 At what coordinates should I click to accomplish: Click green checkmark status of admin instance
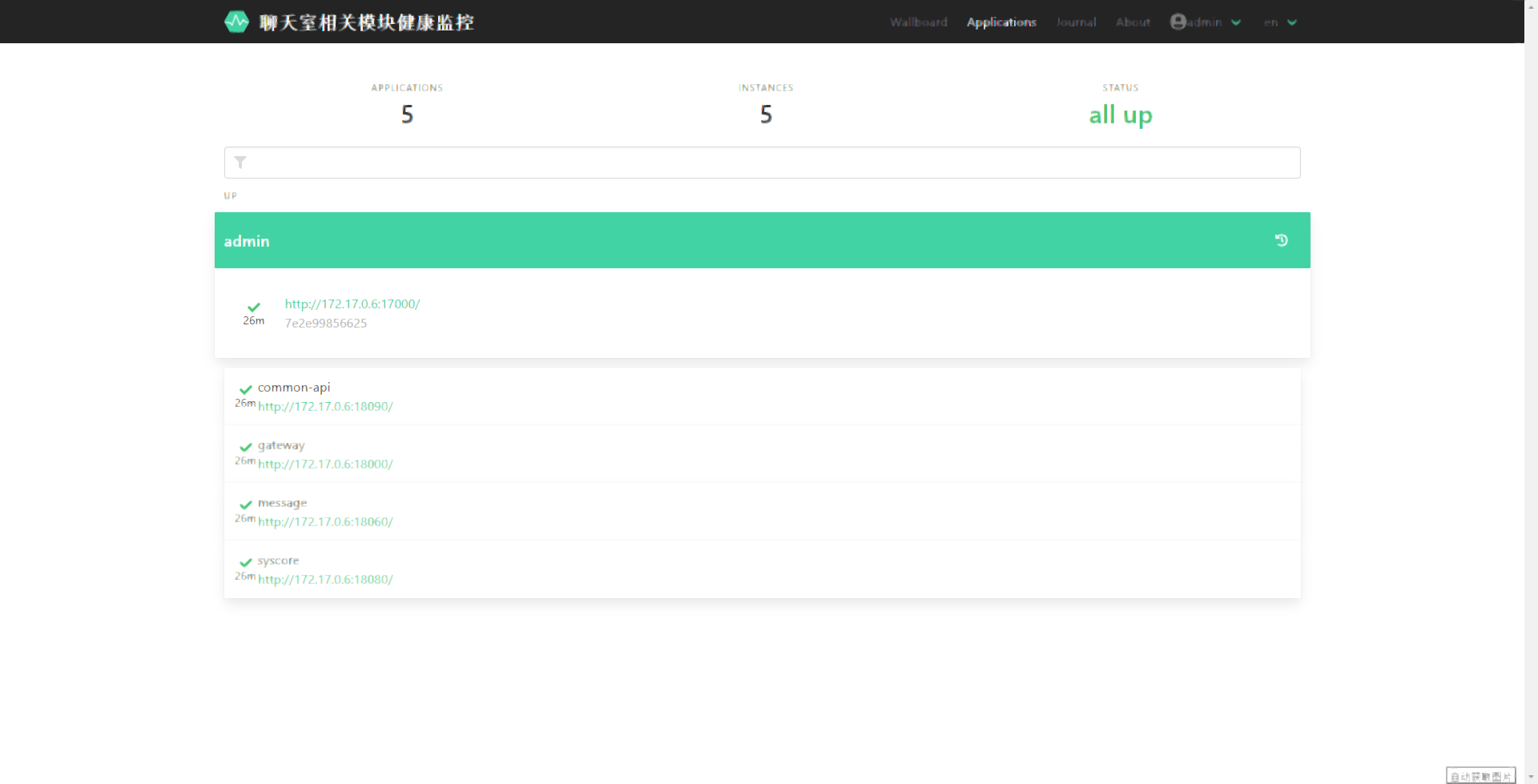pos(254,308)
